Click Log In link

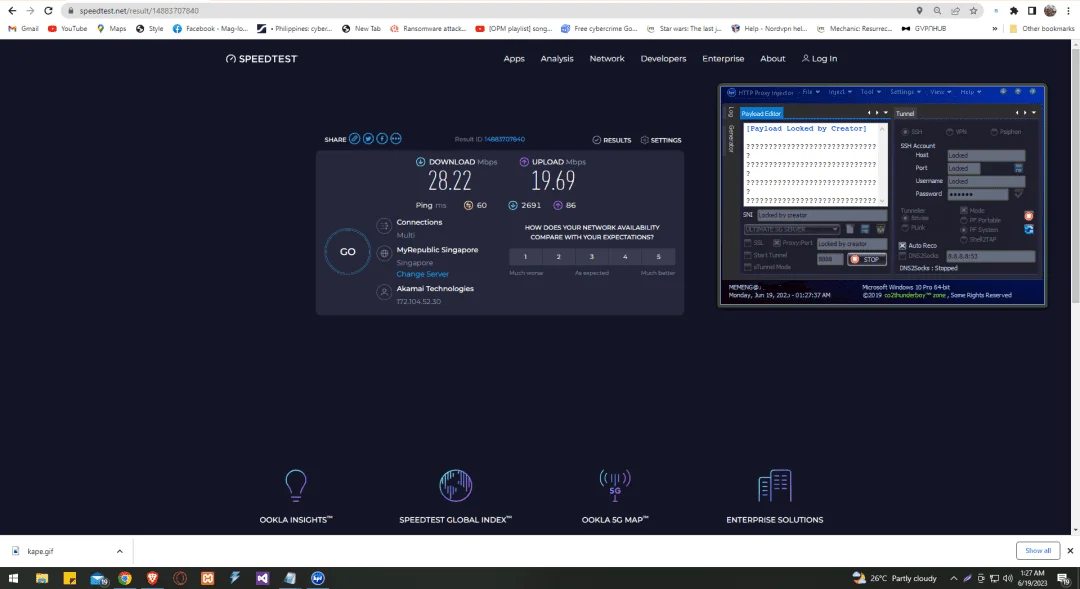coord(819,59)
